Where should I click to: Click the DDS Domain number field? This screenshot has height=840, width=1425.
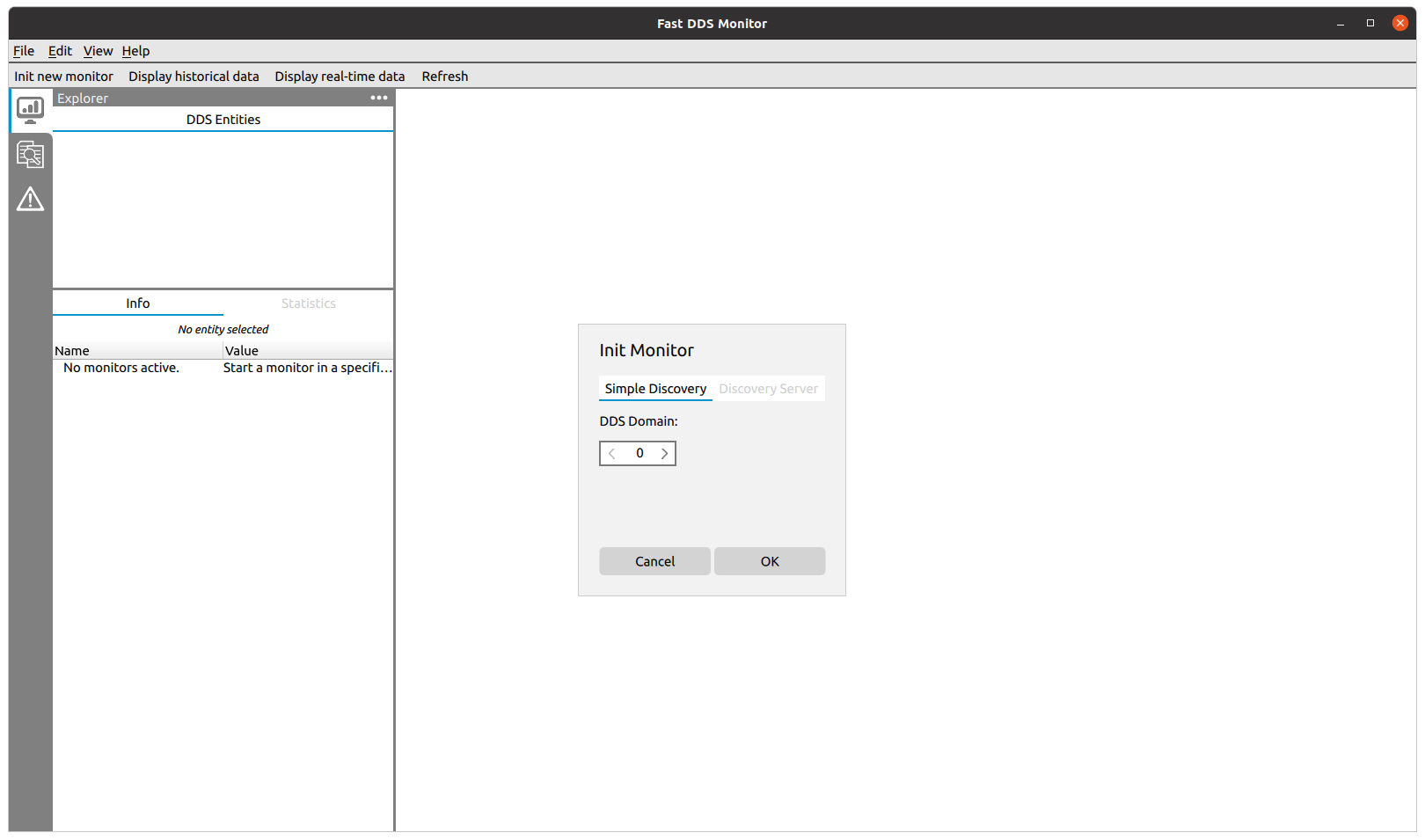[639, 454]
